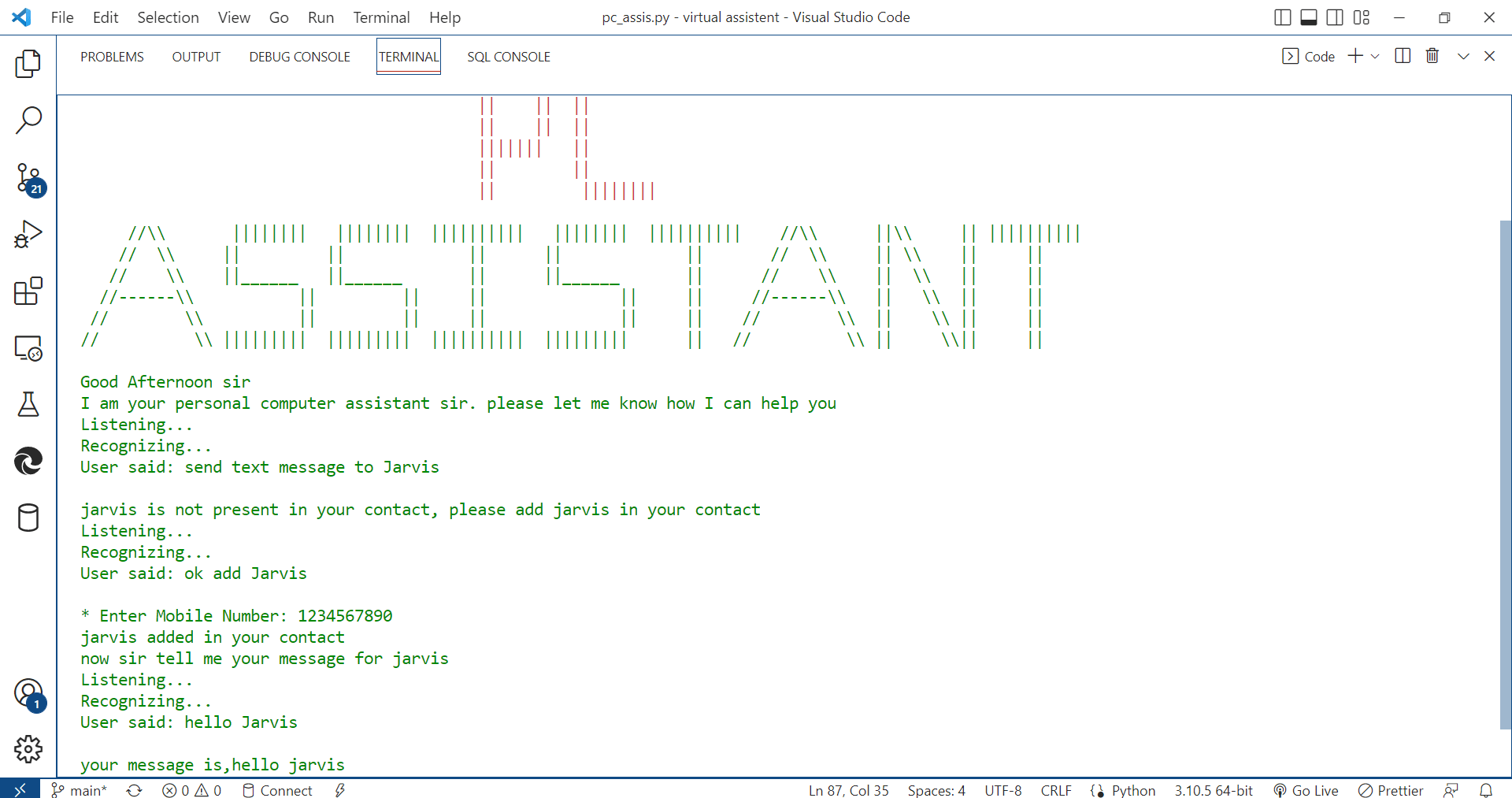Open notifications bell icon
1512x798 pixels.
coord(1486,790)
